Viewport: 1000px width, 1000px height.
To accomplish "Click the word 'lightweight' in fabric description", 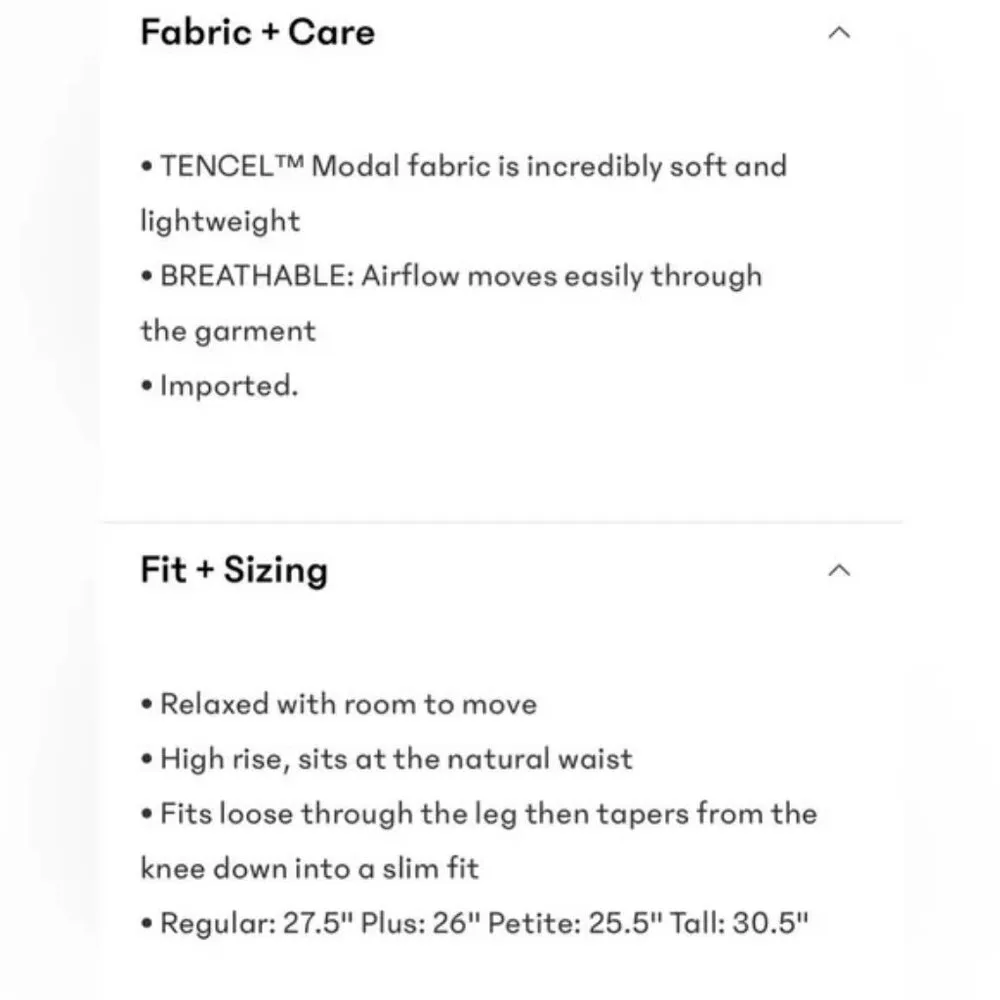I will coord(220,221).
